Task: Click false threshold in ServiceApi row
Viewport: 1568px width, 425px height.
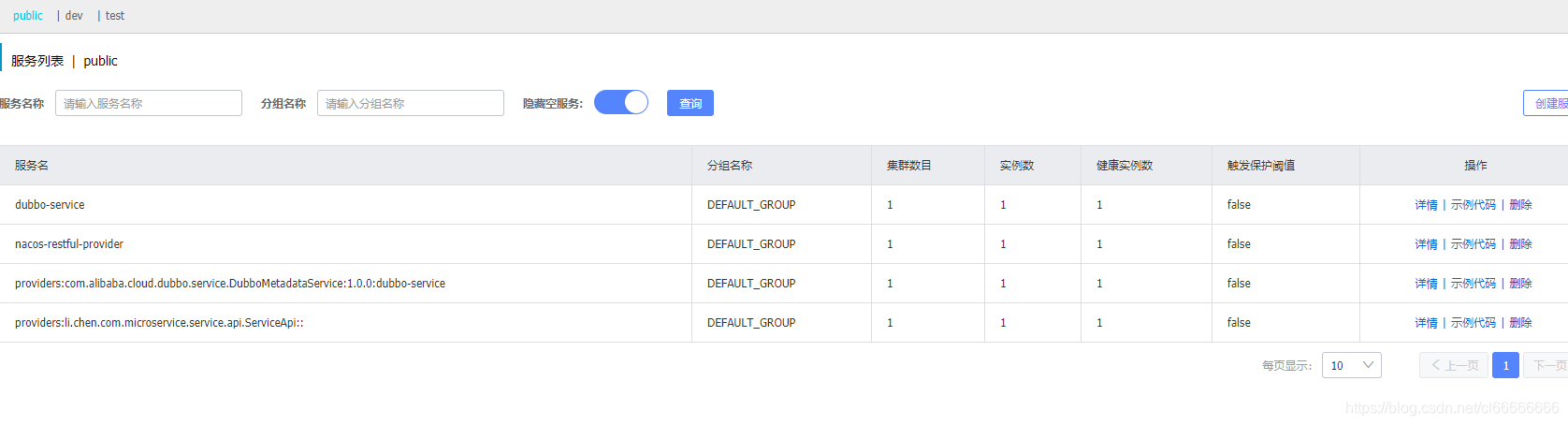Action: pos(1239,323)
